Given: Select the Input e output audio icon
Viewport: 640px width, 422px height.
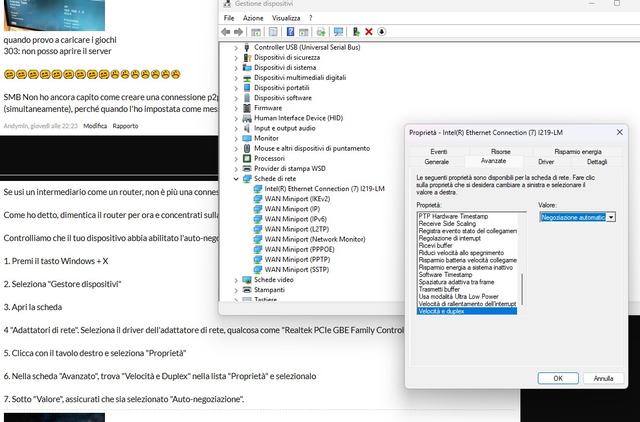Looking at the screenshot, I should (247, 128).
